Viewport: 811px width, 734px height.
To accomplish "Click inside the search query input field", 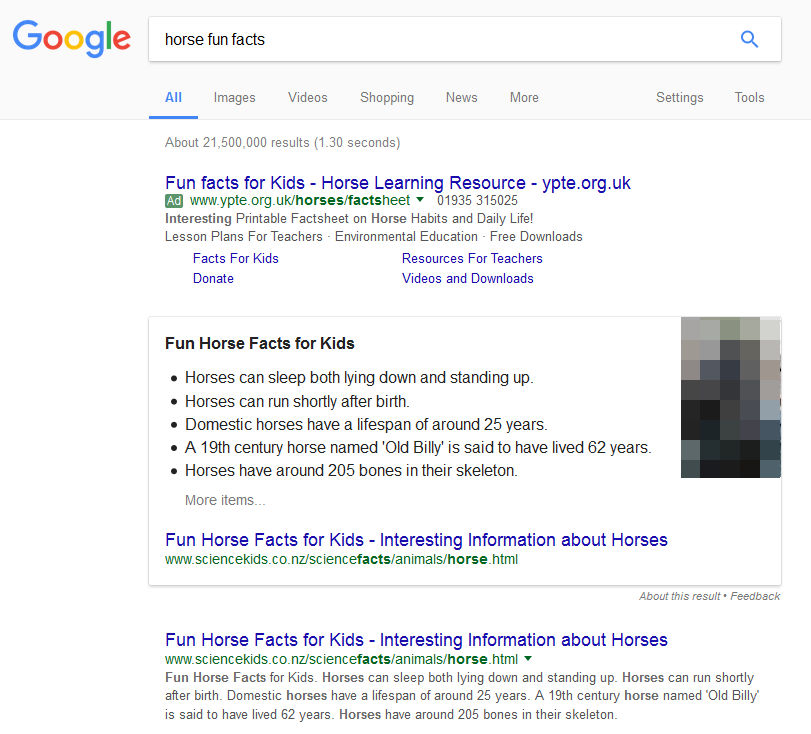I will [x=400, y=39].
